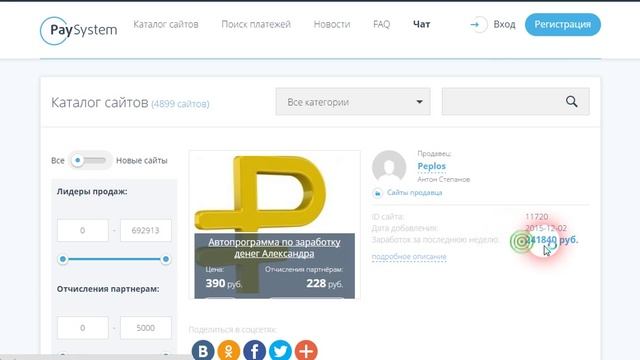Viewport: 640px width, 360px height.
Task: Go to Новости page
Action: point(332,24)
